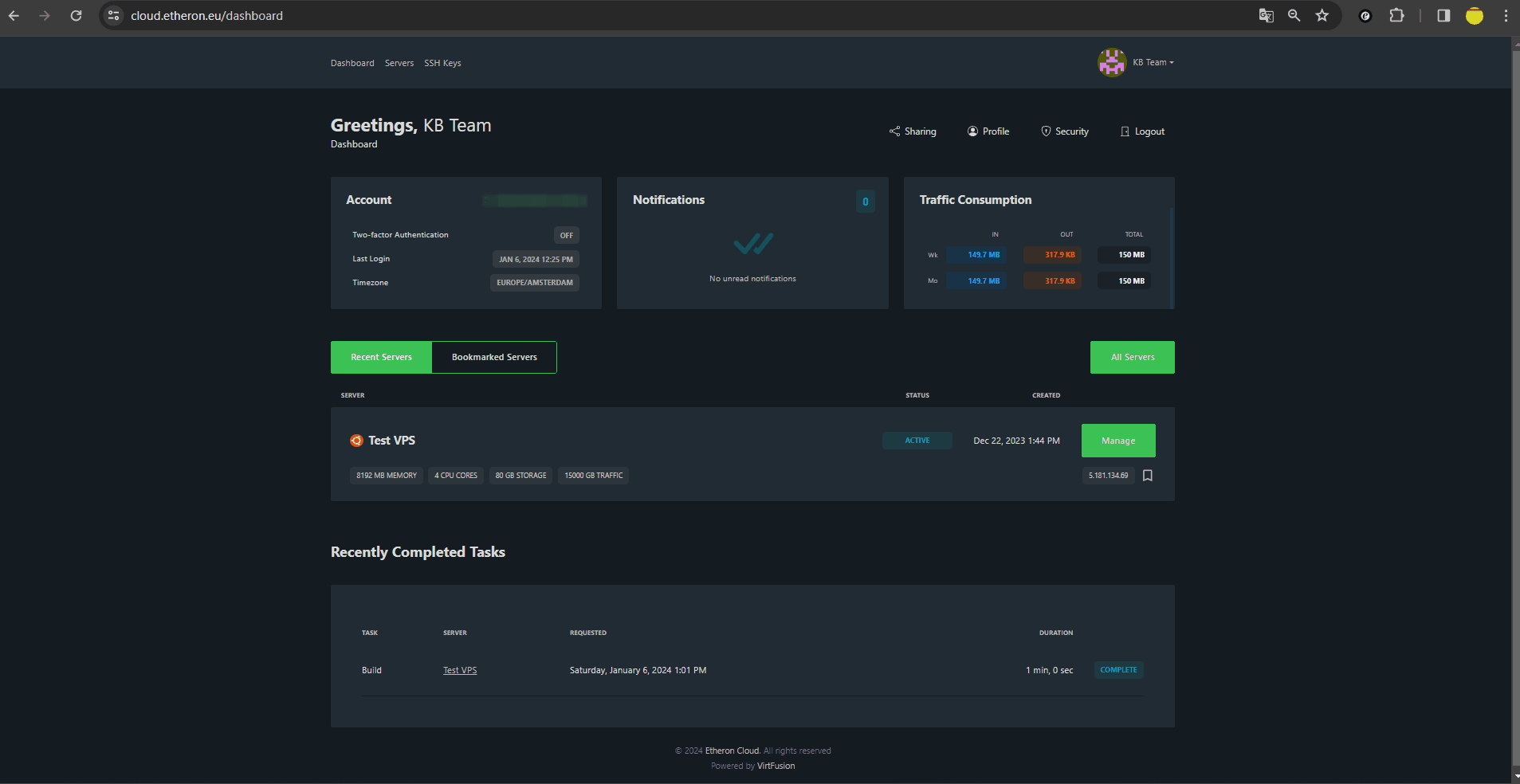The width and height of the screenshot is (1520, 784).
Task: Click the page vertical scrollbar
Action: [1515, 398]
